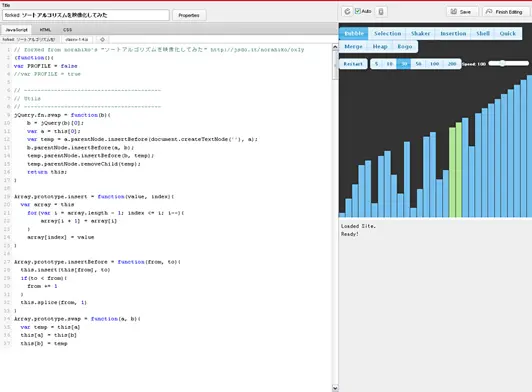This screenshot has width=532, height=392.
Task: Set element count to 50
Action: tap(419, 64)
